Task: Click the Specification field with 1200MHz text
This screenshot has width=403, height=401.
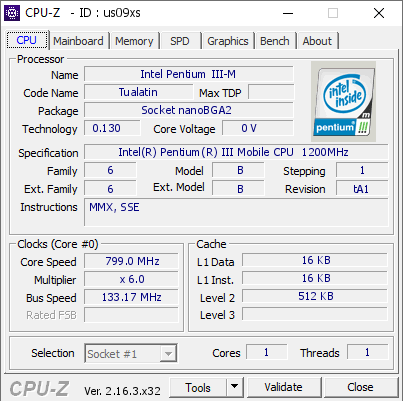Action: pos(236,152)
